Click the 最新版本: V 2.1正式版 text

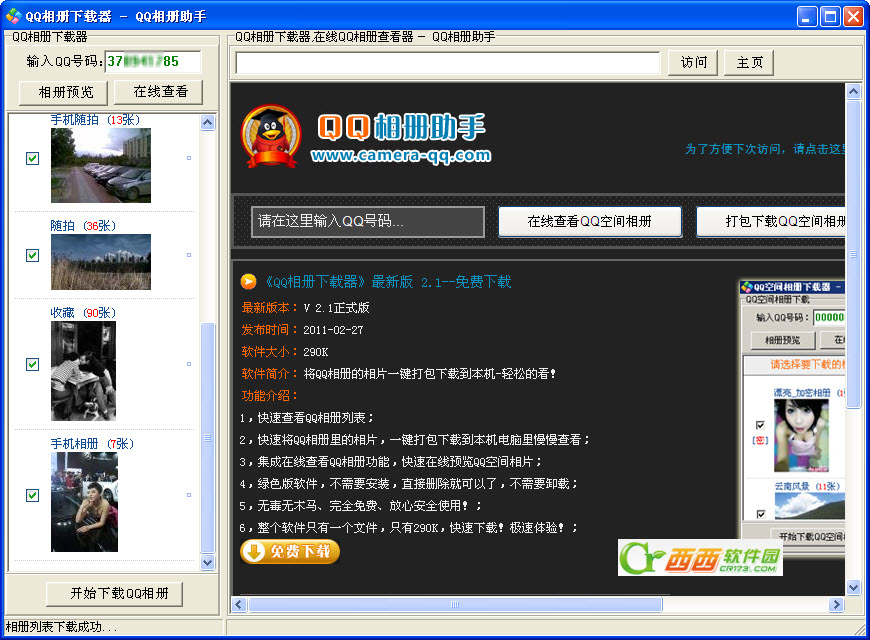pyautogui.click(x=305, y=308)
